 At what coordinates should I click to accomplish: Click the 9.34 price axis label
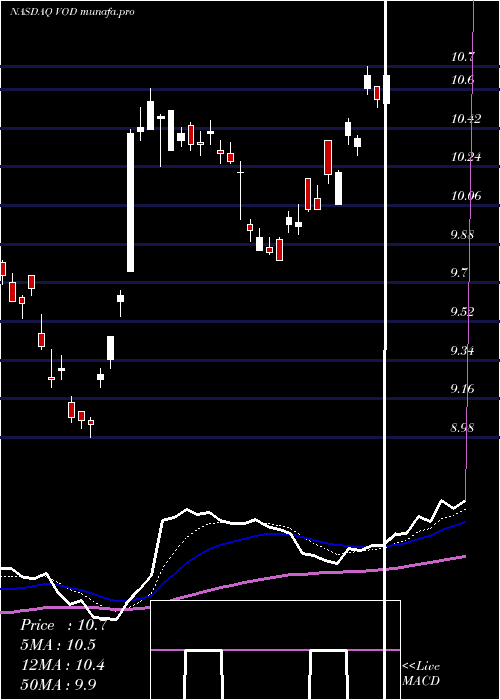(x=462, y=350)
